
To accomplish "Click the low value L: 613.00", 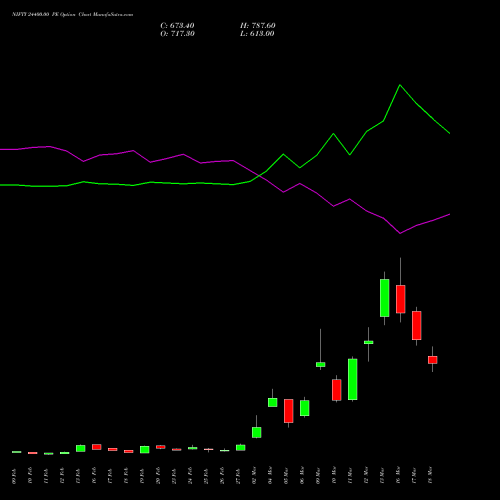I will pyautogui.click(x=257, y=34).
